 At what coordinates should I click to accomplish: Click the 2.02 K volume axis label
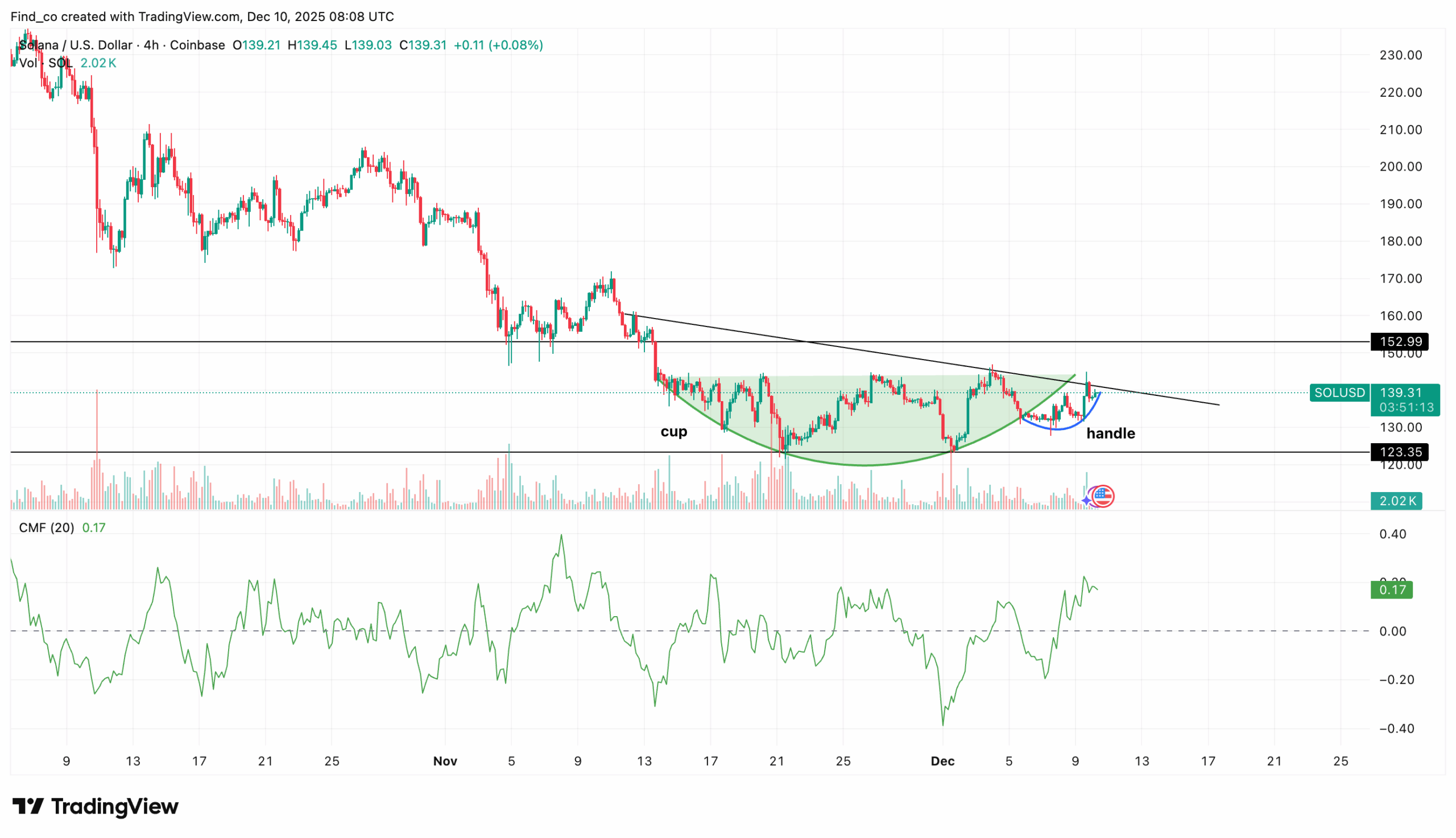pos(1397,501)
